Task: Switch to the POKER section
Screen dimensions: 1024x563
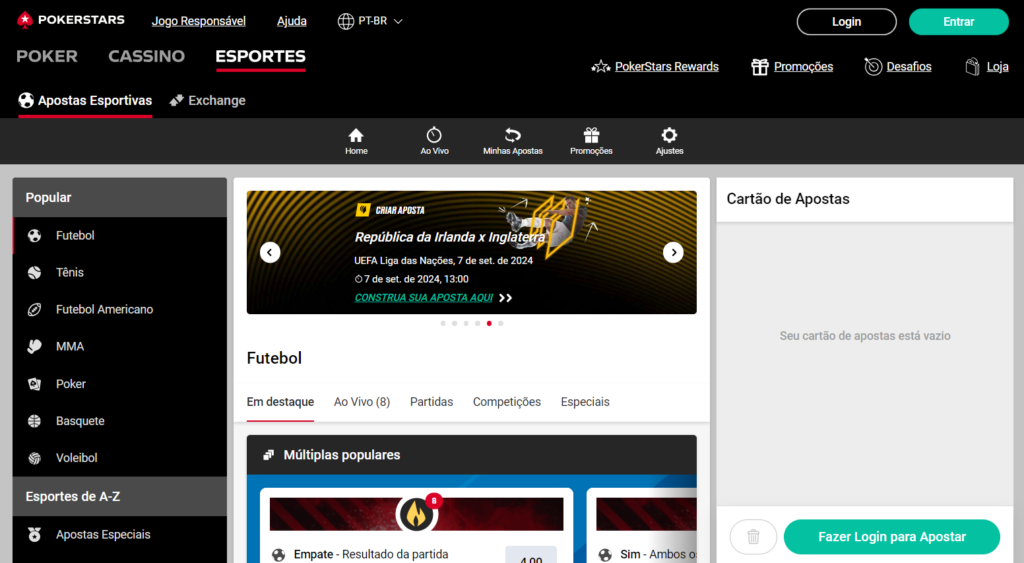Action: point(47,56)
